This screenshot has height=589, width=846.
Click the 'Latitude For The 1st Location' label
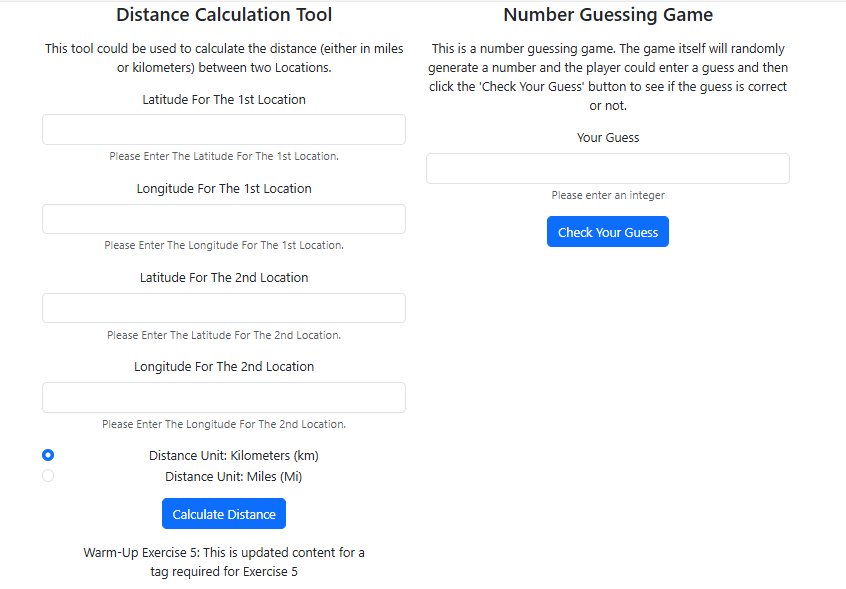[x=224, y=100]
